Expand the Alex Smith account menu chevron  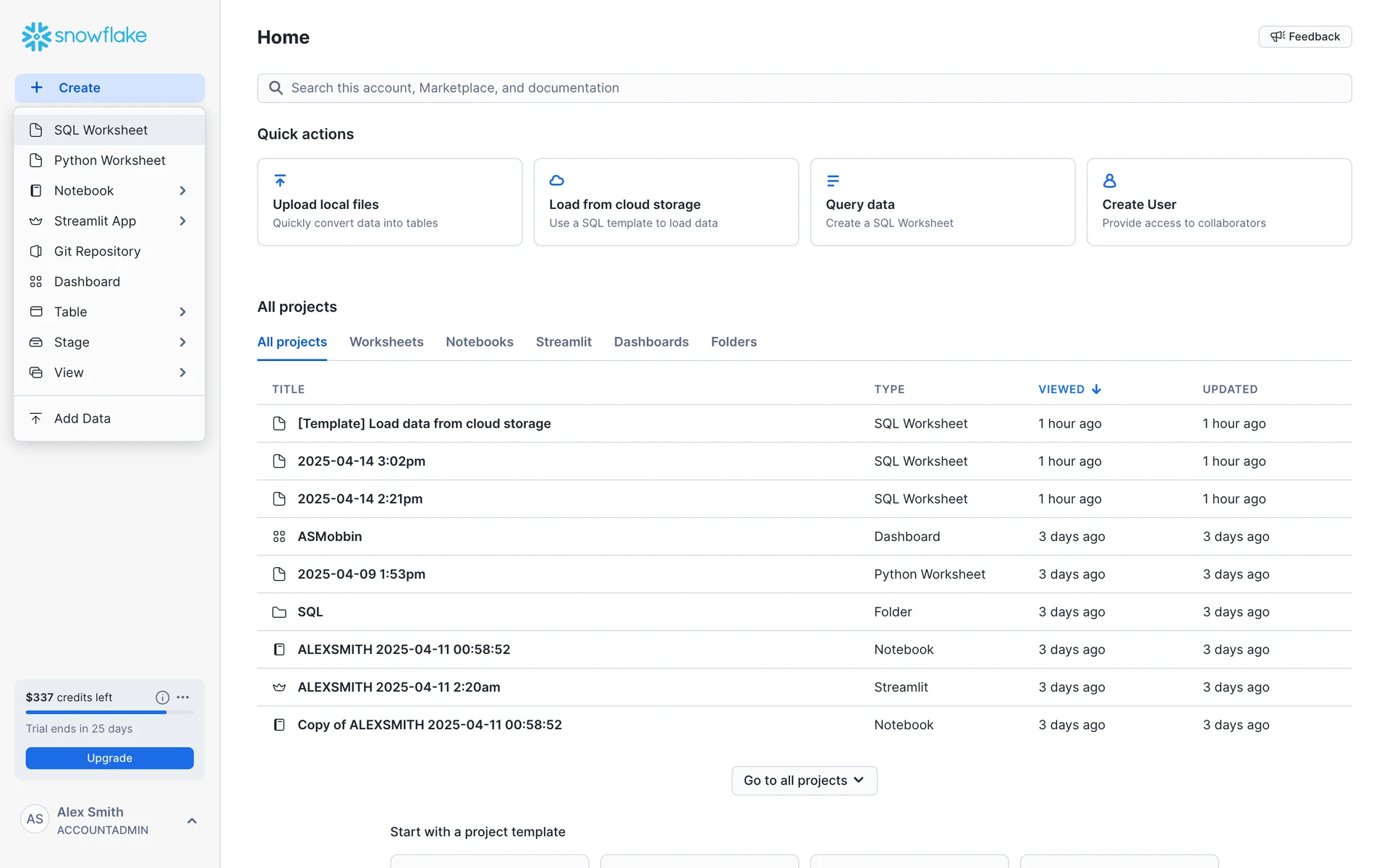click(x=192, y=820)
